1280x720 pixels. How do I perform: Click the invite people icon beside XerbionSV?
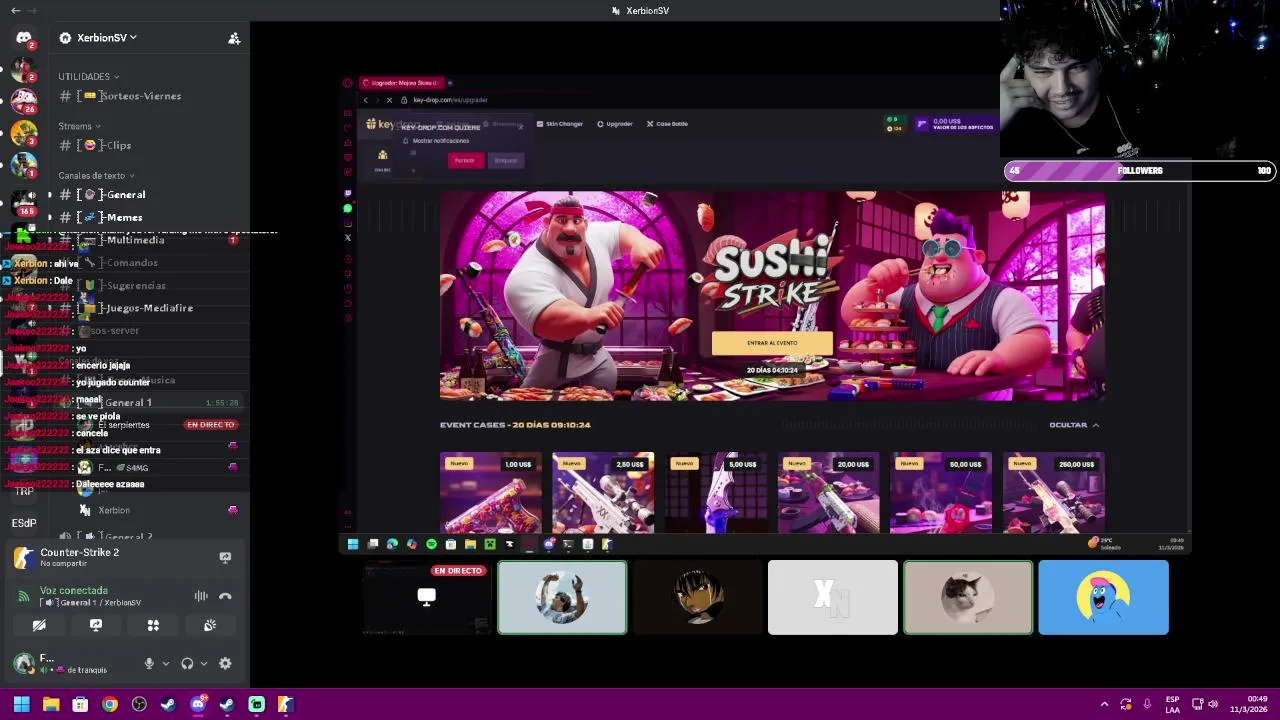click(x=234, y=38)
